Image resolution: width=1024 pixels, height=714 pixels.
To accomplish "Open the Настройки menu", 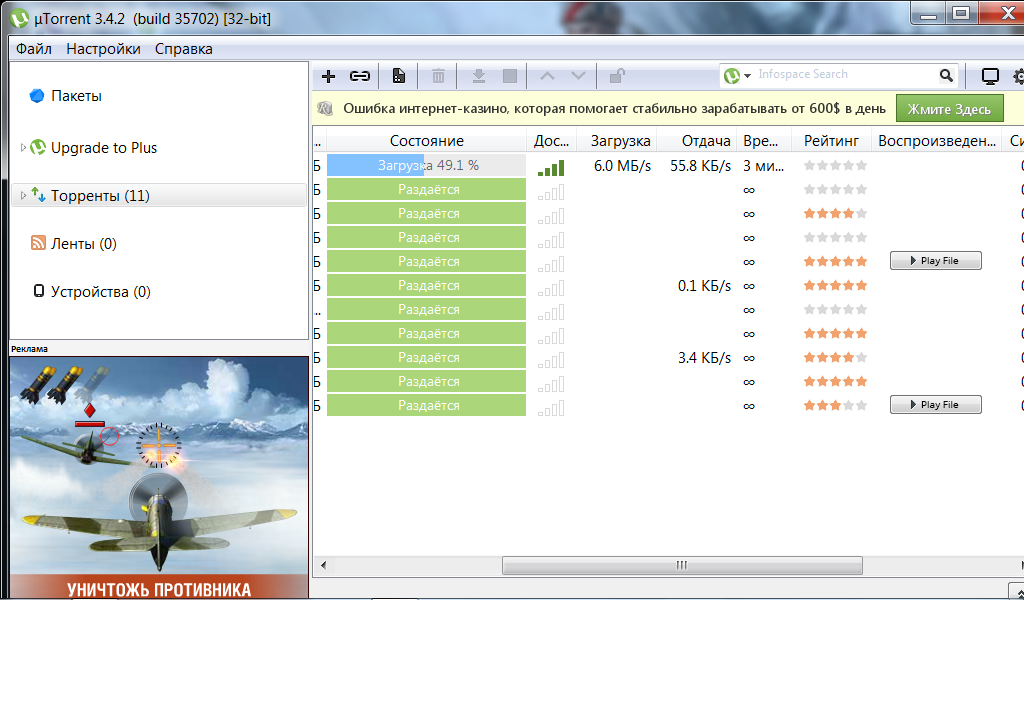I will (103, 48).
